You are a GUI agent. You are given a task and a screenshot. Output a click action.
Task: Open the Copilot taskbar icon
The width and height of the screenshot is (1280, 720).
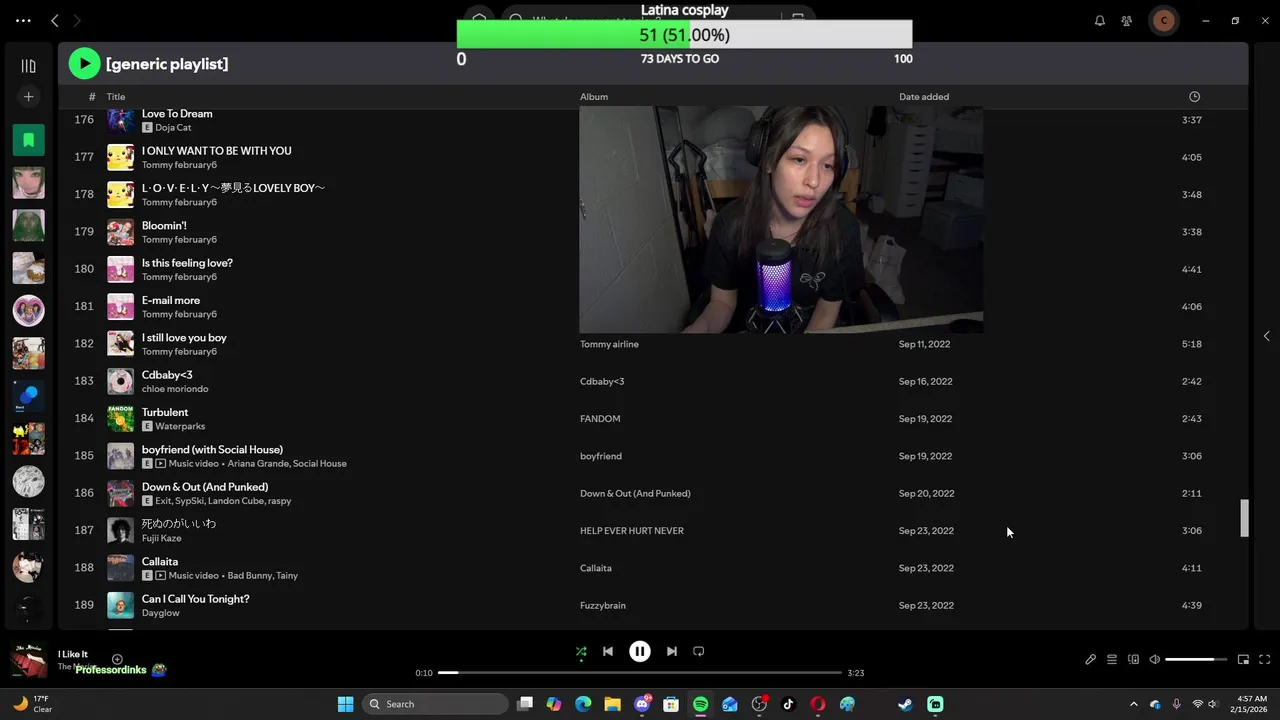click(554, 704)
